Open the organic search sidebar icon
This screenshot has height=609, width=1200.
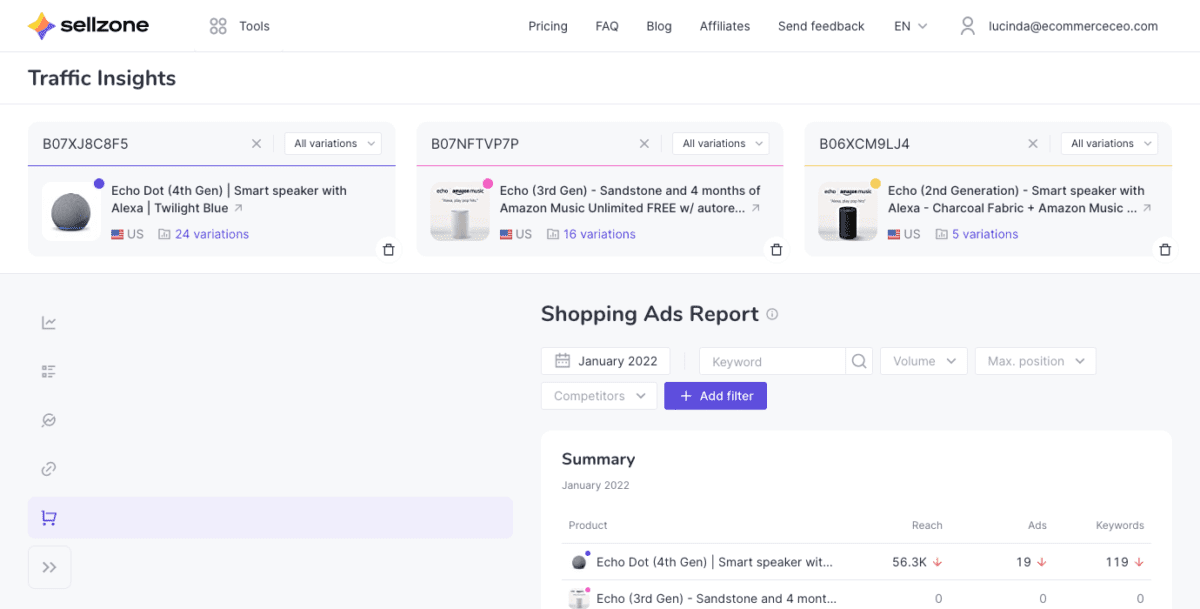click(x=49, y=420)
